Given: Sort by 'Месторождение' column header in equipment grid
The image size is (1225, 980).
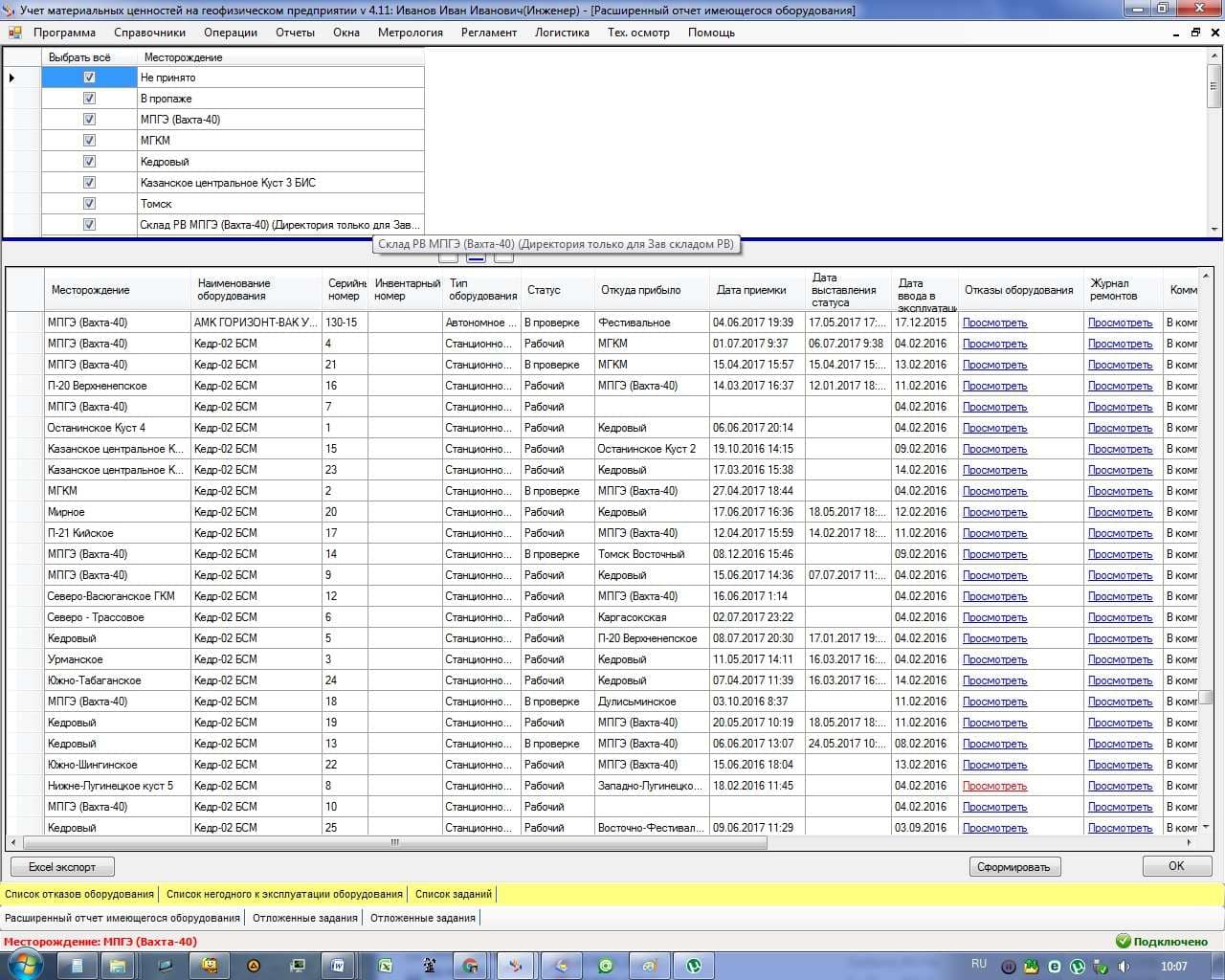Looking at the screenshot, I should 117,290.
